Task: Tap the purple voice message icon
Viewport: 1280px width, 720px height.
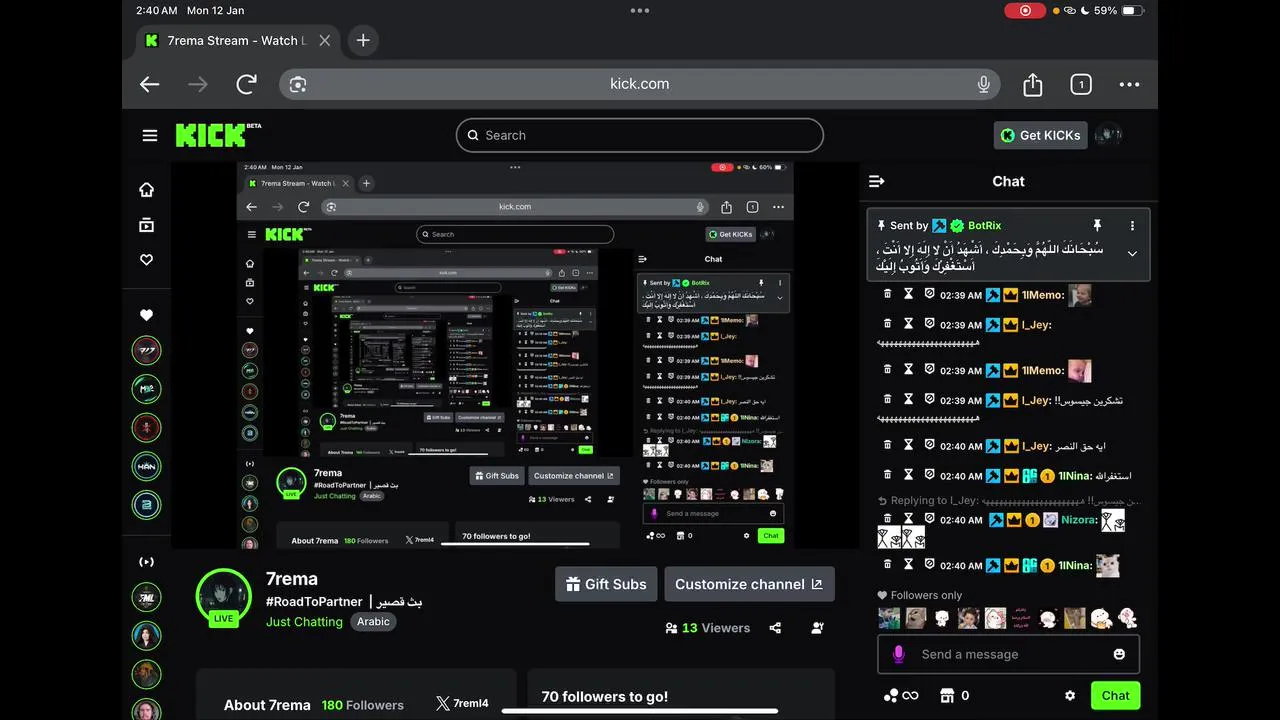Action: [x=898, y=654]
